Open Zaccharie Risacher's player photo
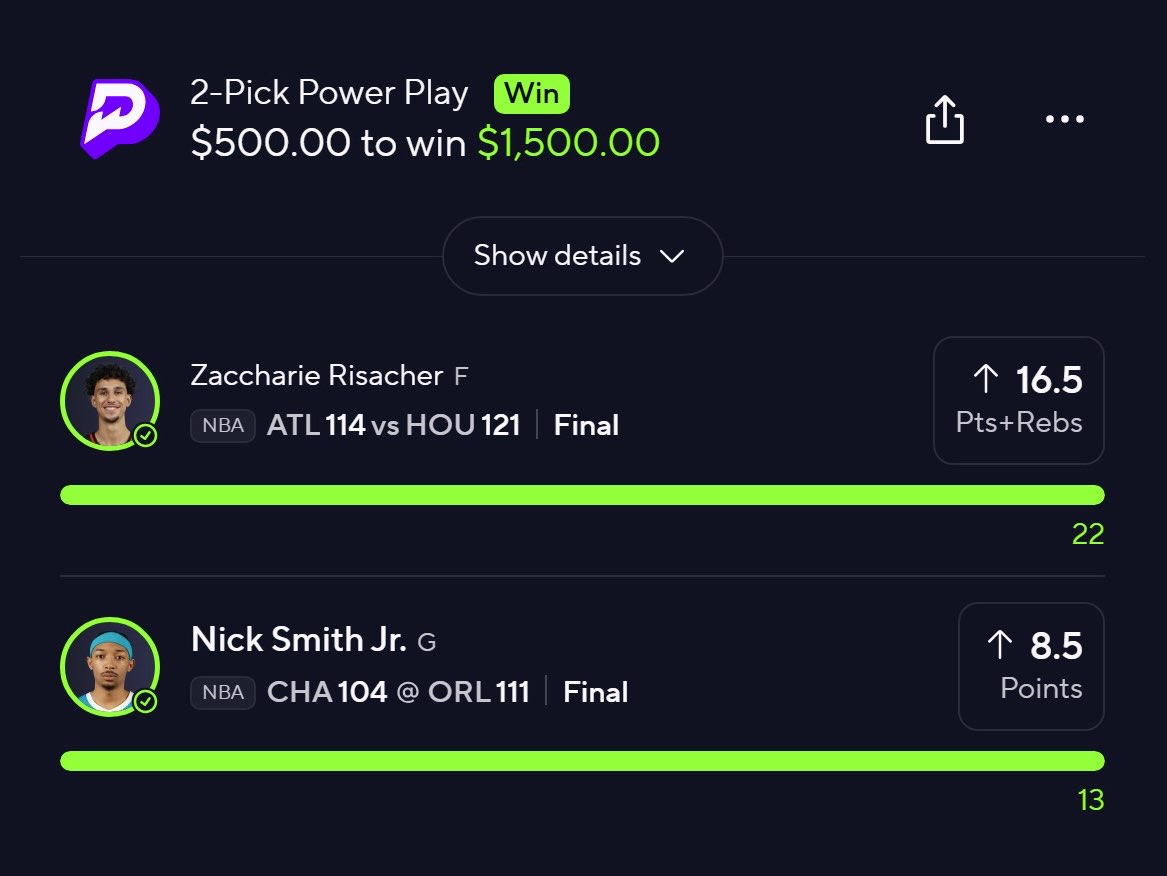1167x876 pixels. [110, 400]
